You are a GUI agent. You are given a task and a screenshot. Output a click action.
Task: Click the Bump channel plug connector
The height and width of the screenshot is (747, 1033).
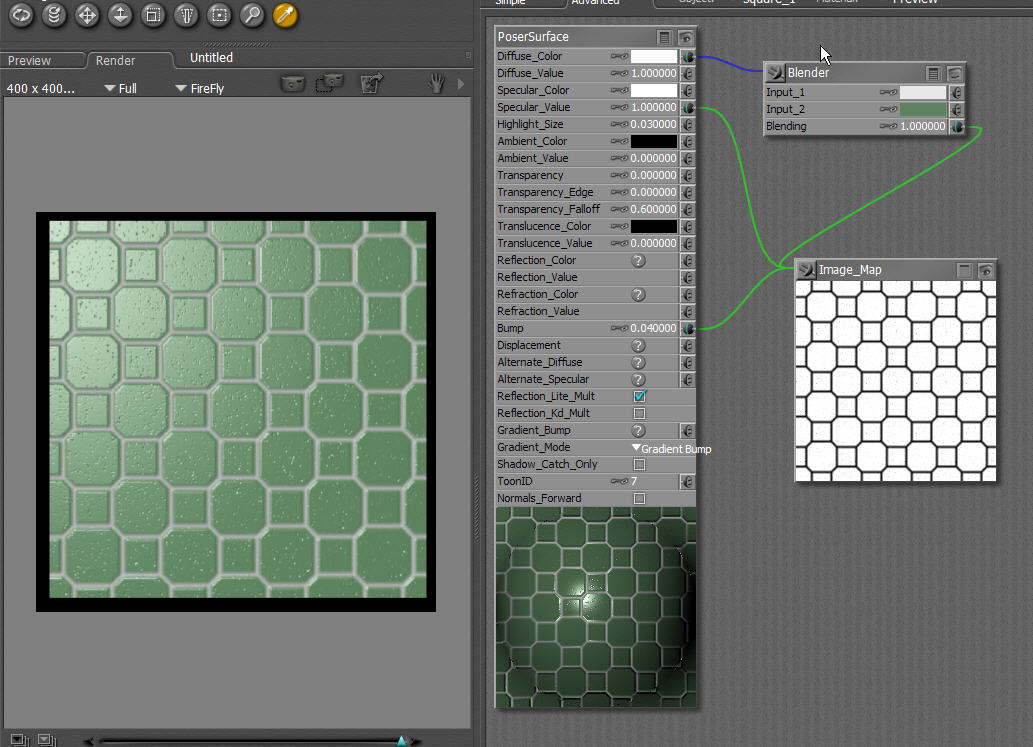(x=688, y=329)
